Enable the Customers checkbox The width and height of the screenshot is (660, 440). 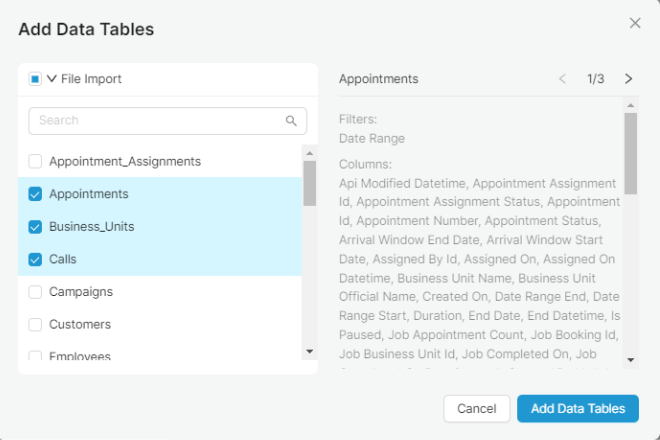point(35,324)
